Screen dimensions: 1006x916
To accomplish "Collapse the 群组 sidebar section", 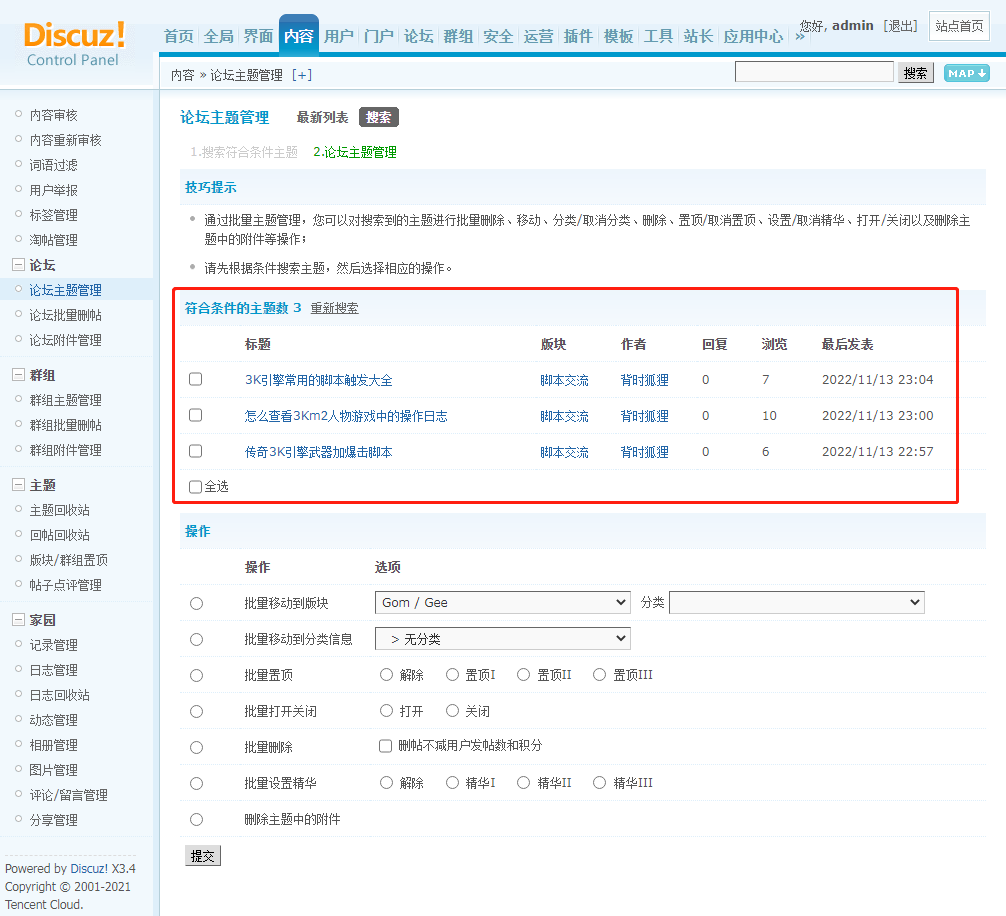I will click(18, 375).
